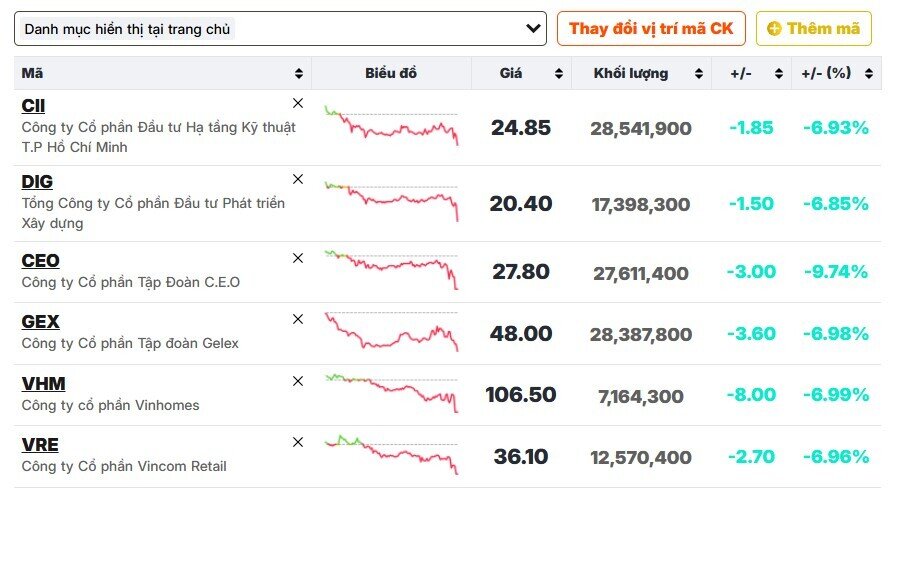The image size is (898, 564).
Task: Remove DIG stock row with X icon
Action: pos(298,179)
